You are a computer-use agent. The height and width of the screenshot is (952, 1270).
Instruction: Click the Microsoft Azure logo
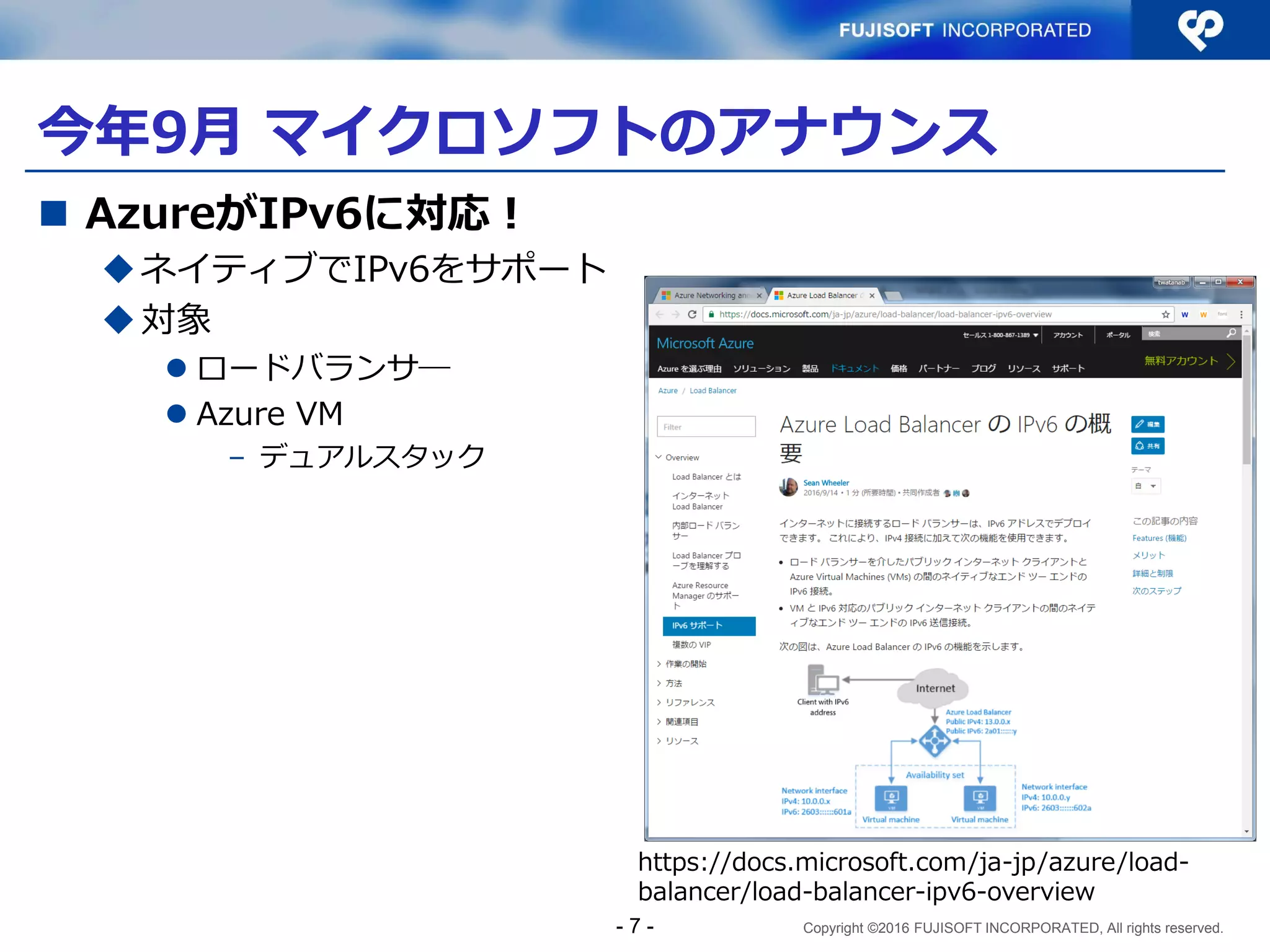tap(705, 343)
